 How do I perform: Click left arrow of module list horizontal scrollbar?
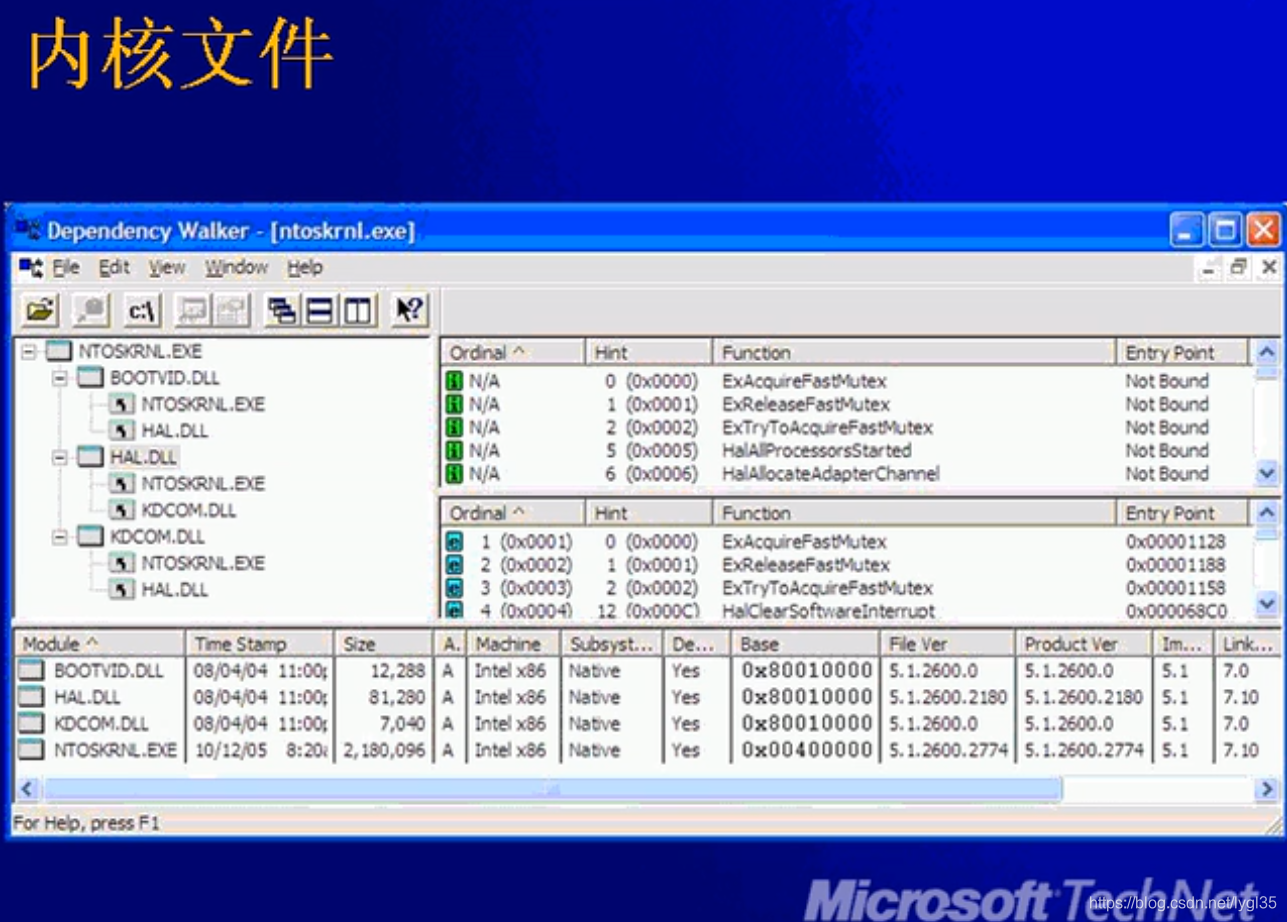point(27,789)
